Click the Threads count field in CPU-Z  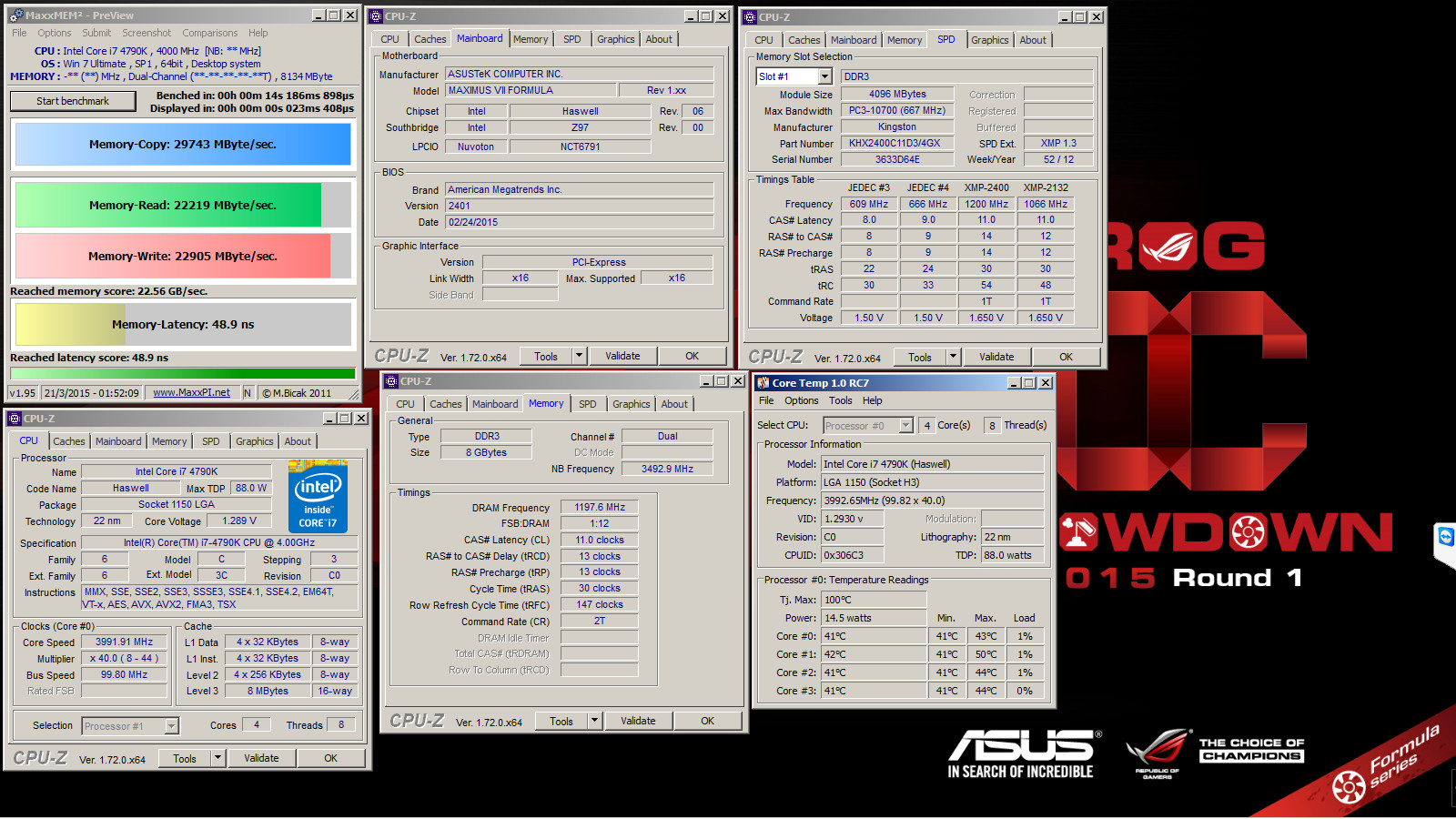[341, 725]
